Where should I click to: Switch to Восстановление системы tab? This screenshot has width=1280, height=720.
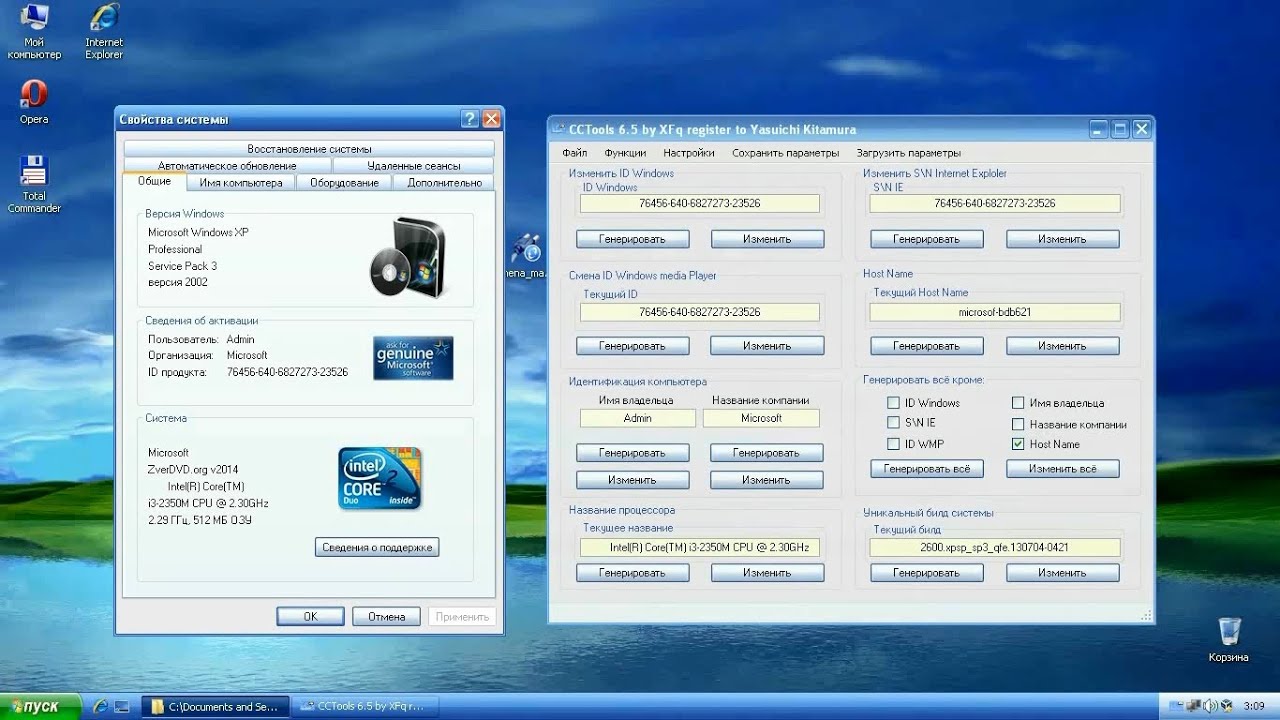[x=309, y=149]
